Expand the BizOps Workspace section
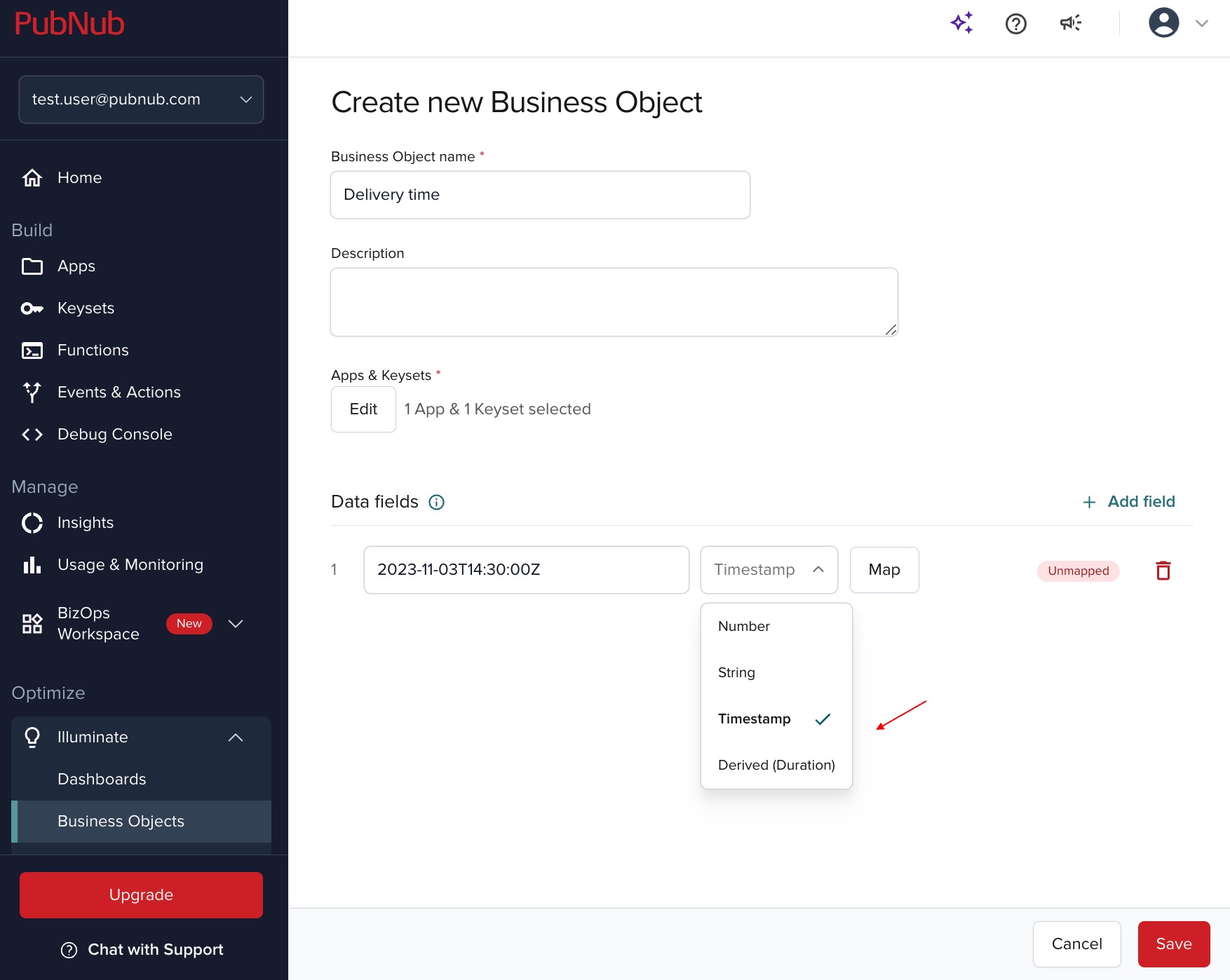The width and height of the screenshot is (1230, 980). coord(236,624)
